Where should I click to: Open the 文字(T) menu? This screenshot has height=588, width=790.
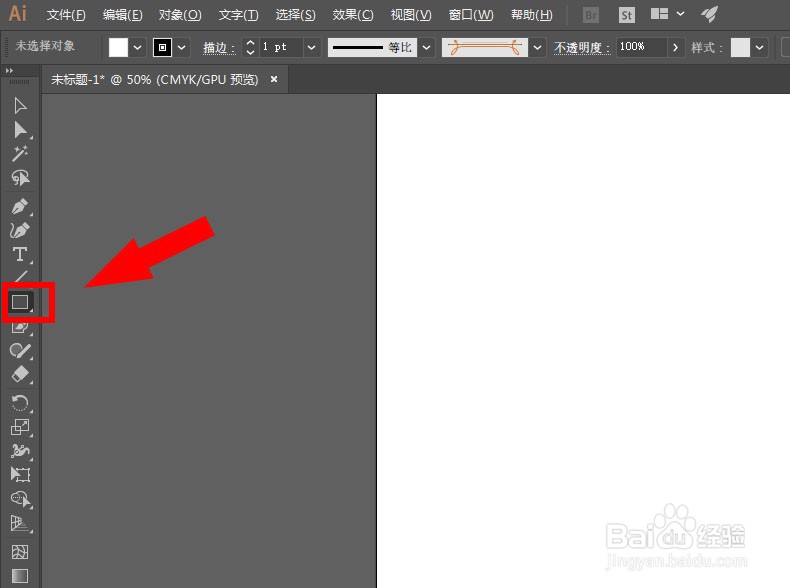coord(238,15)
